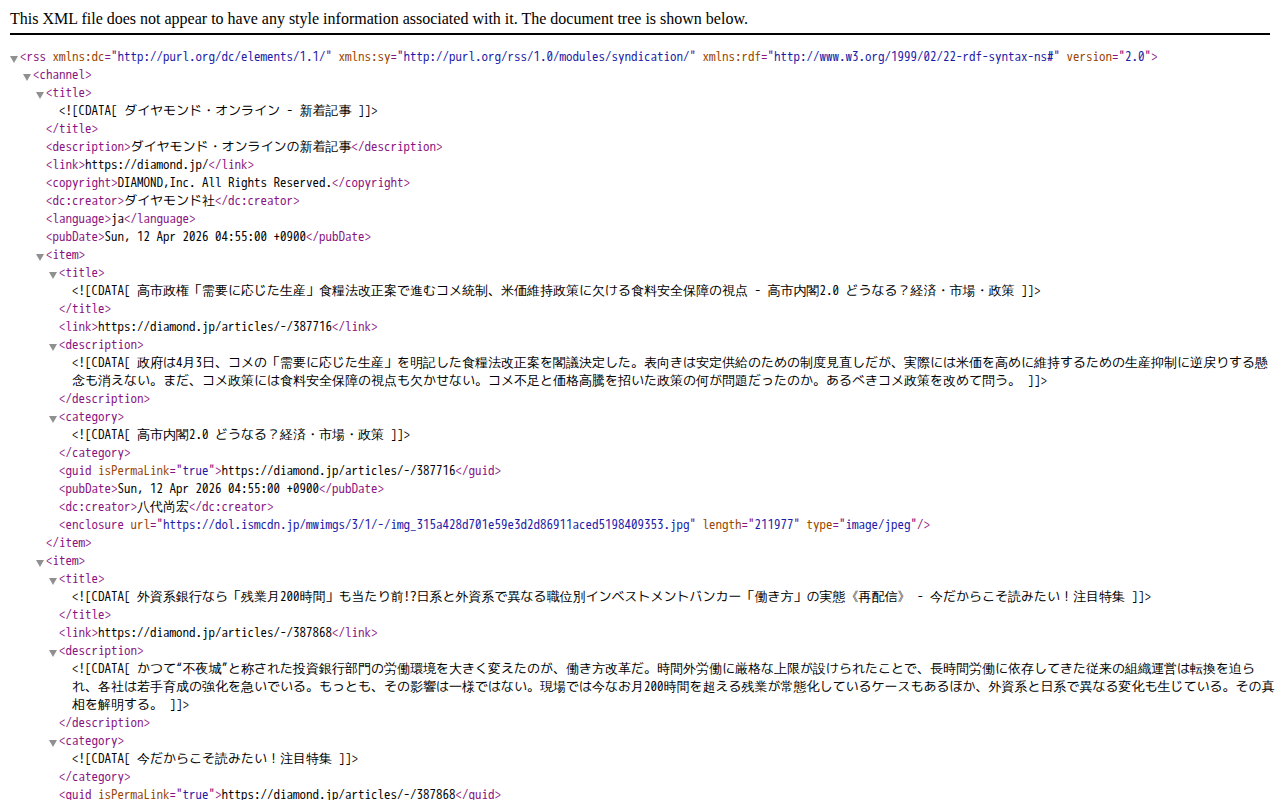Click the description ダイヤモンド・オンラインの新着記事 line

[244, 147]
